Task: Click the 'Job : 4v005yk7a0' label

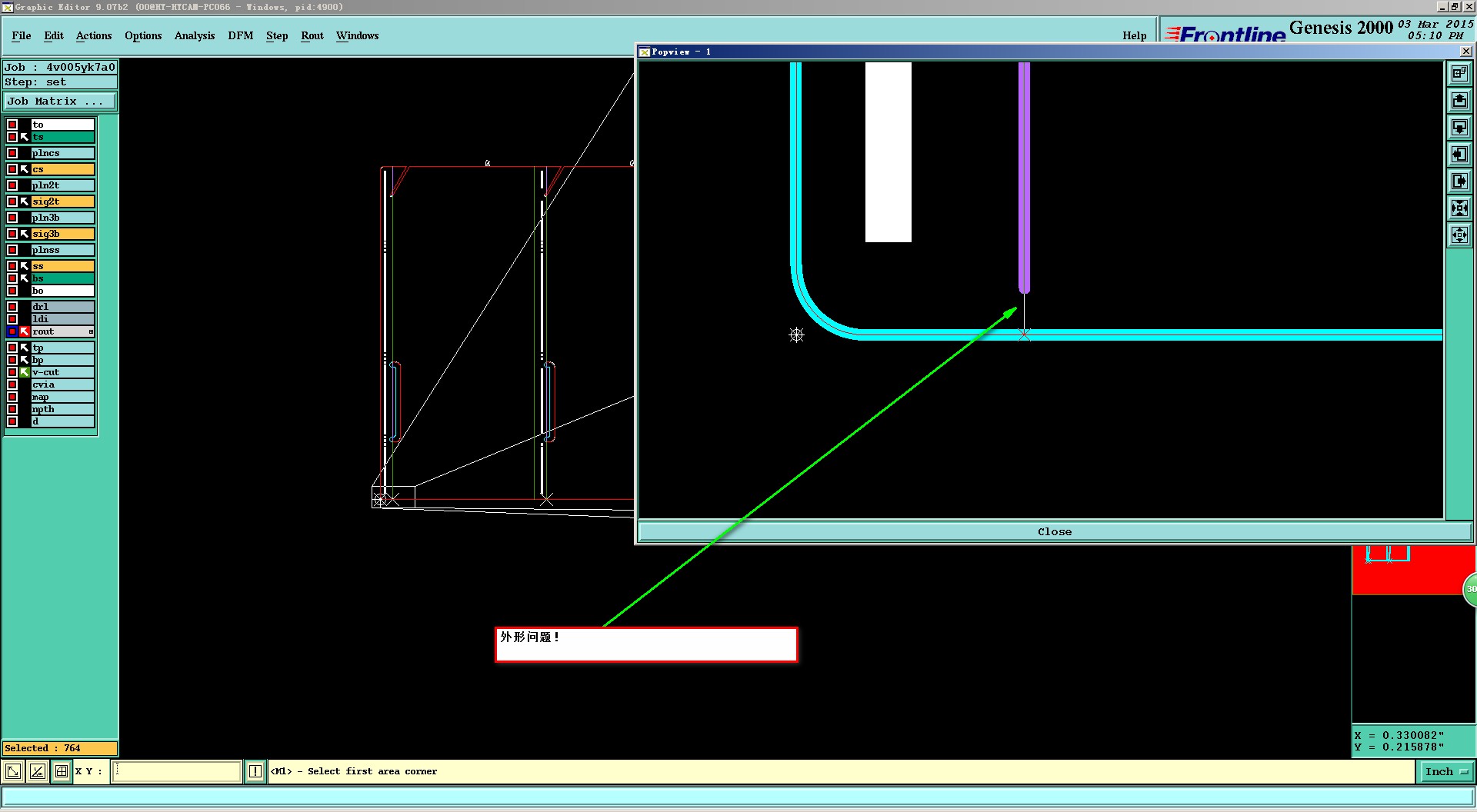Action: (x=60, y=68)
